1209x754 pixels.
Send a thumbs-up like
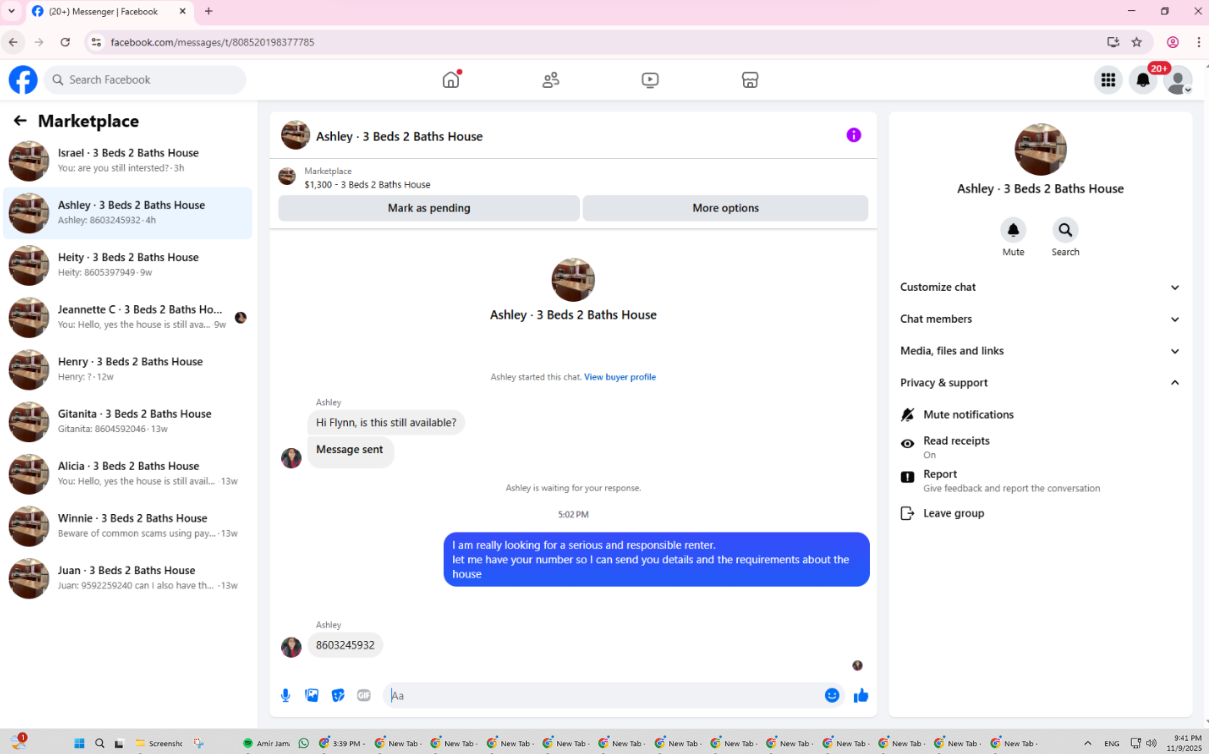click(861, 695)
